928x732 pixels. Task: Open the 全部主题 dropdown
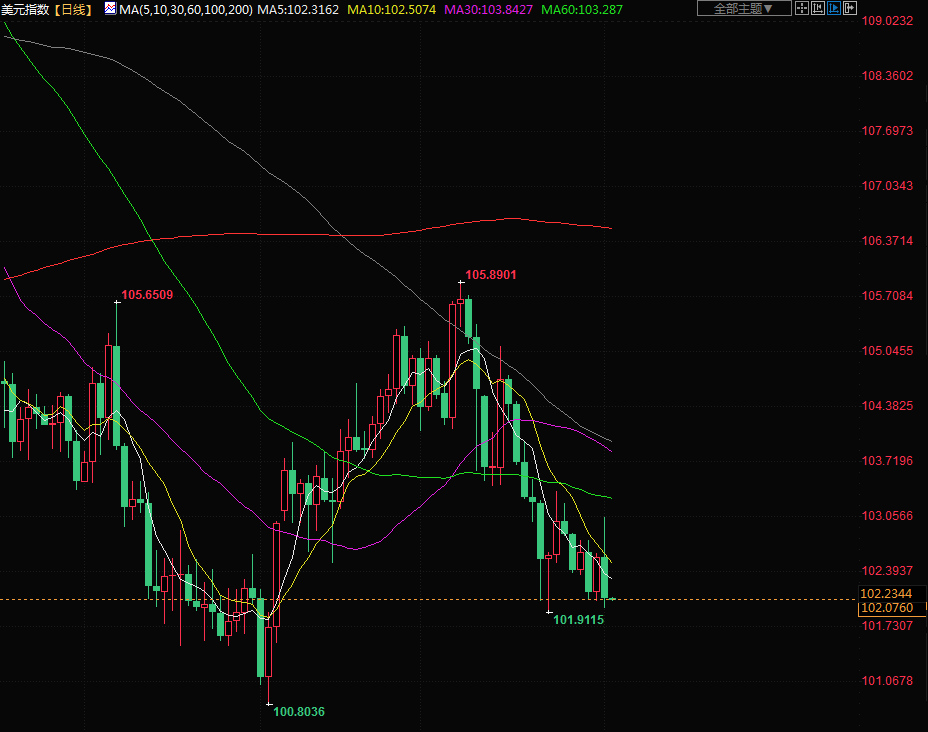click(744, 9)
